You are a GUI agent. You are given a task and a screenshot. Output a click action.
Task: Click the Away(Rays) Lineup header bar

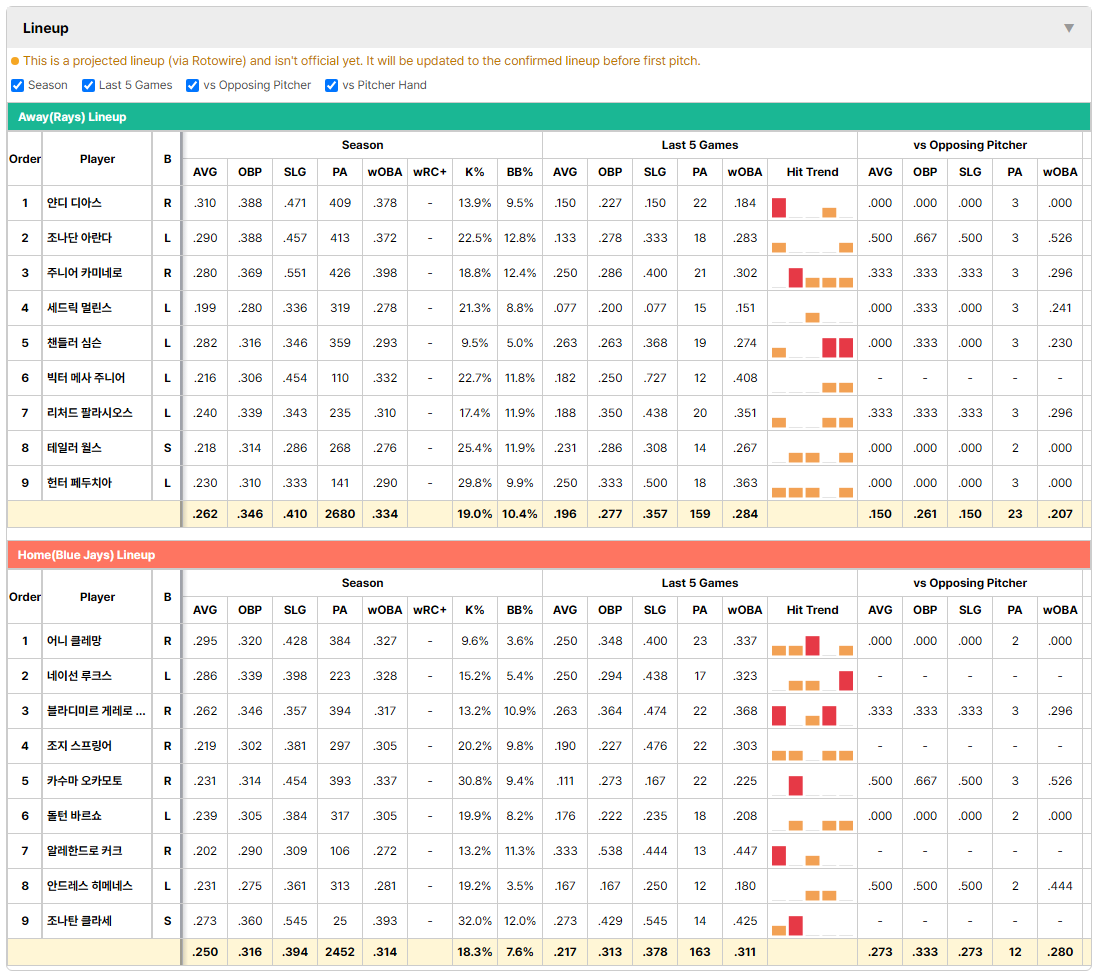[548, 117]
